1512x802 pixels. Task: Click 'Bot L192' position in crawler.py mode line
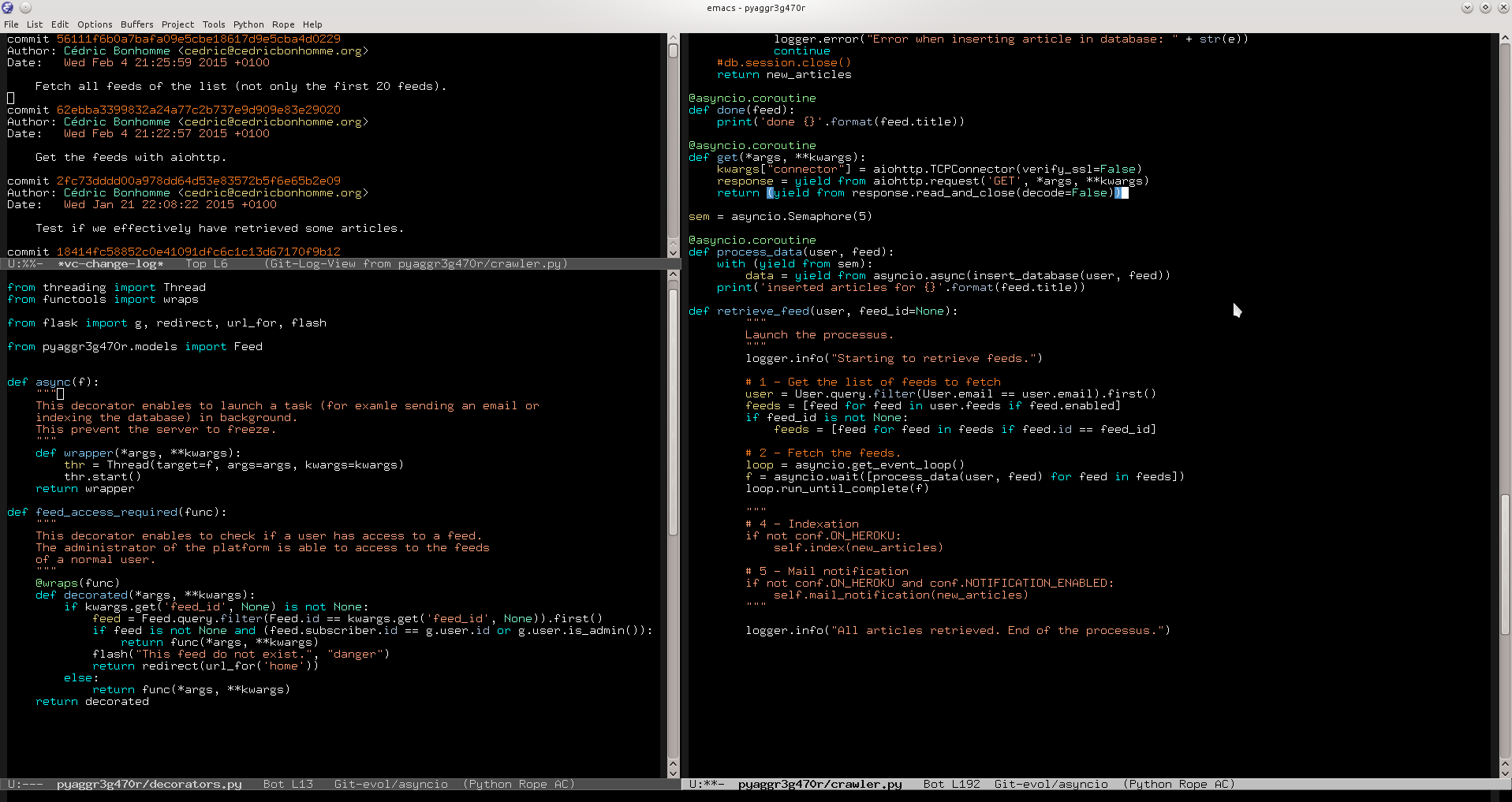pyautogui.click(x=952, y=785)
